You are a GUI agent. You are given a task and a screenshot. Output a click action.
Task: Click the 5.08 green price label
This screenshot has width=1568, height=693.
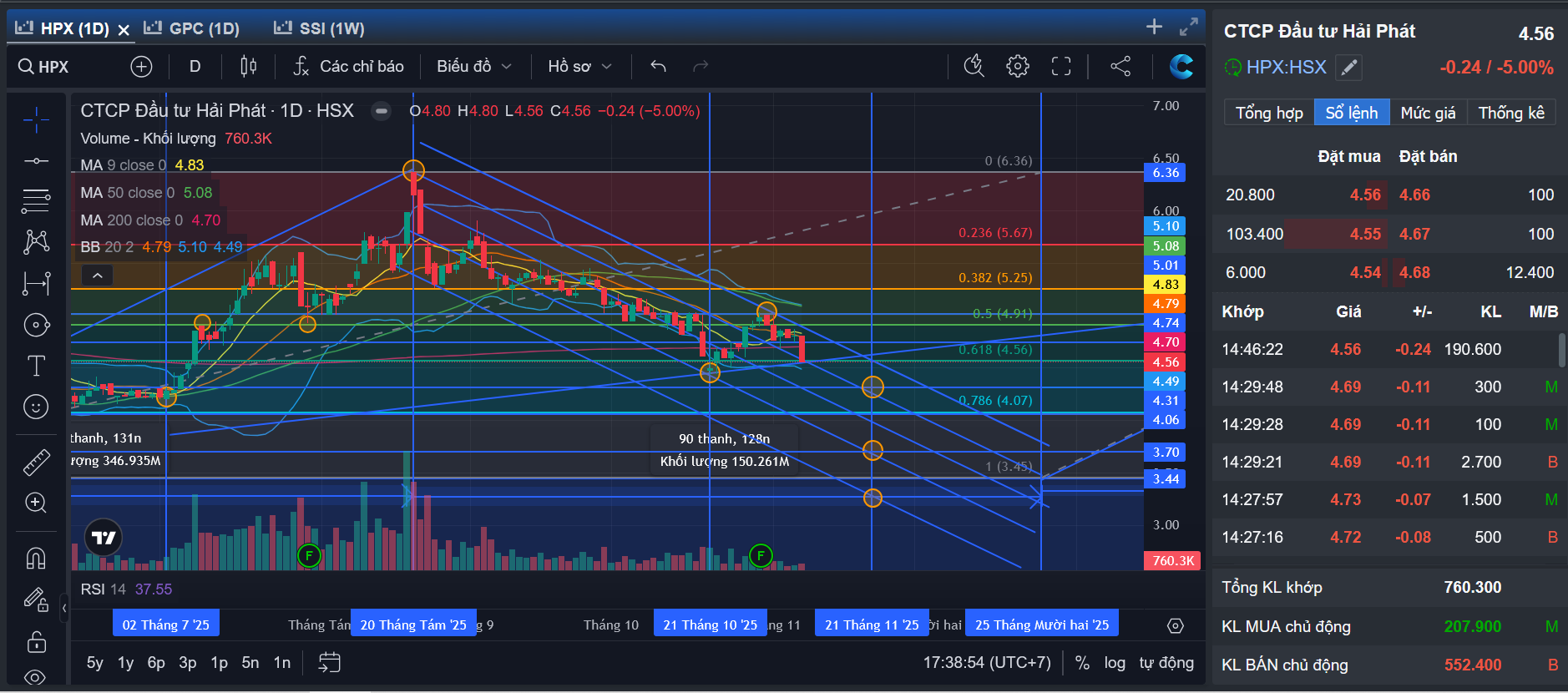pos(1166,246)
